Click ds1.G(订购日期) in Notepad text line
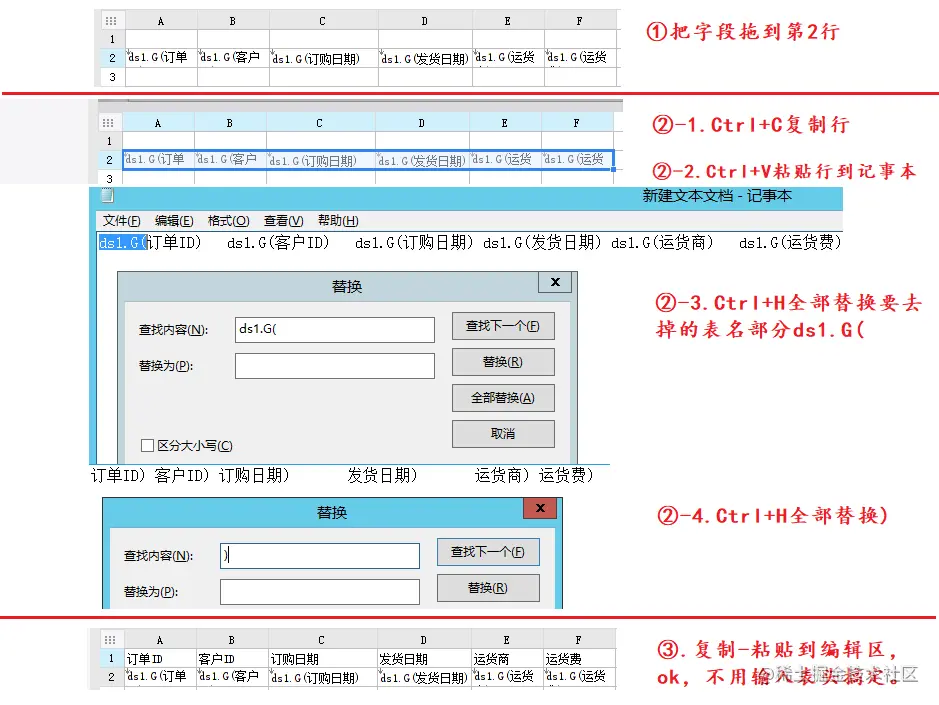The height and width of the screenshot is (705, 939). point(414,243)
